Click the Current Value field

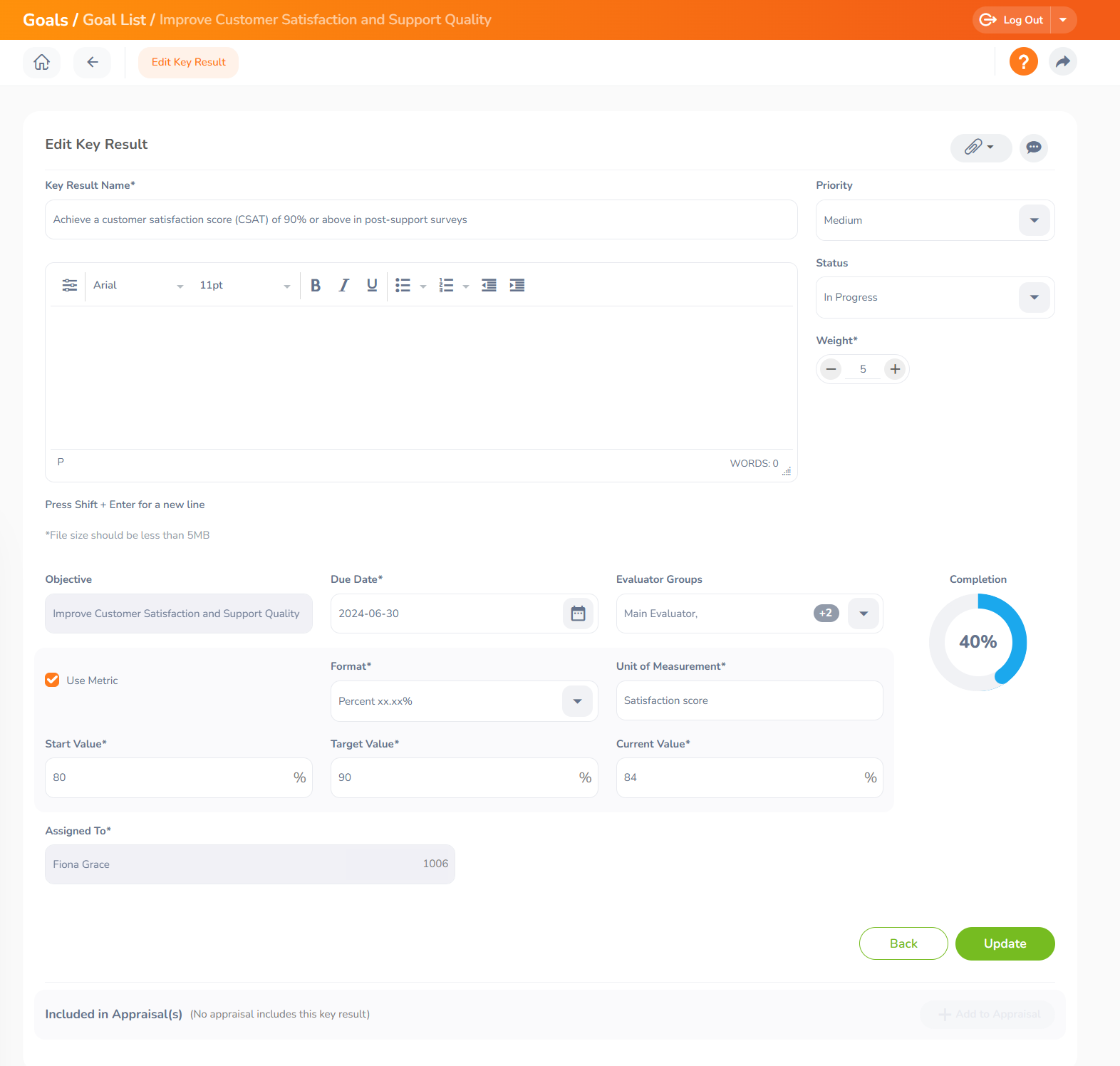pos(750,777)
